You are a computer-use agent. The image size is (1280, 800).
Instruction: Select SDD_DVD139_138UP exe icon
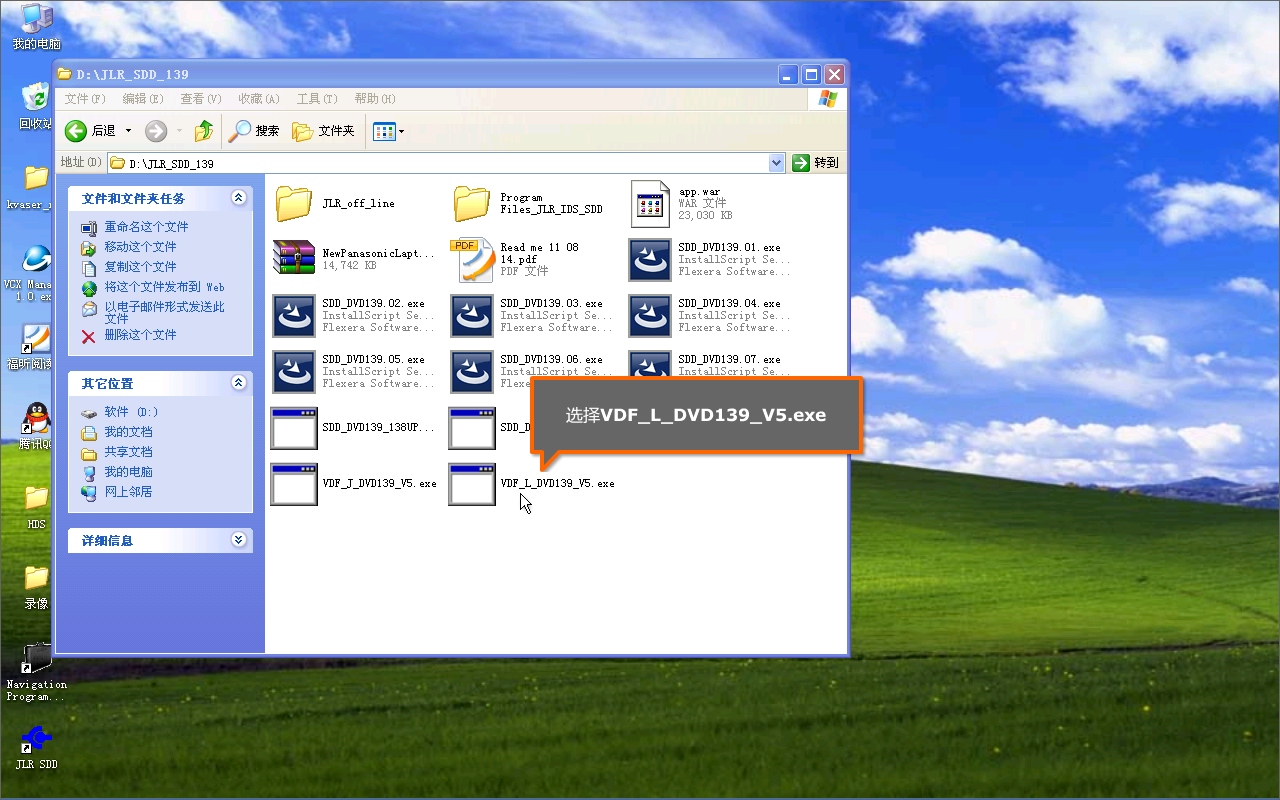pyautogui.click(x=294, y=428)
